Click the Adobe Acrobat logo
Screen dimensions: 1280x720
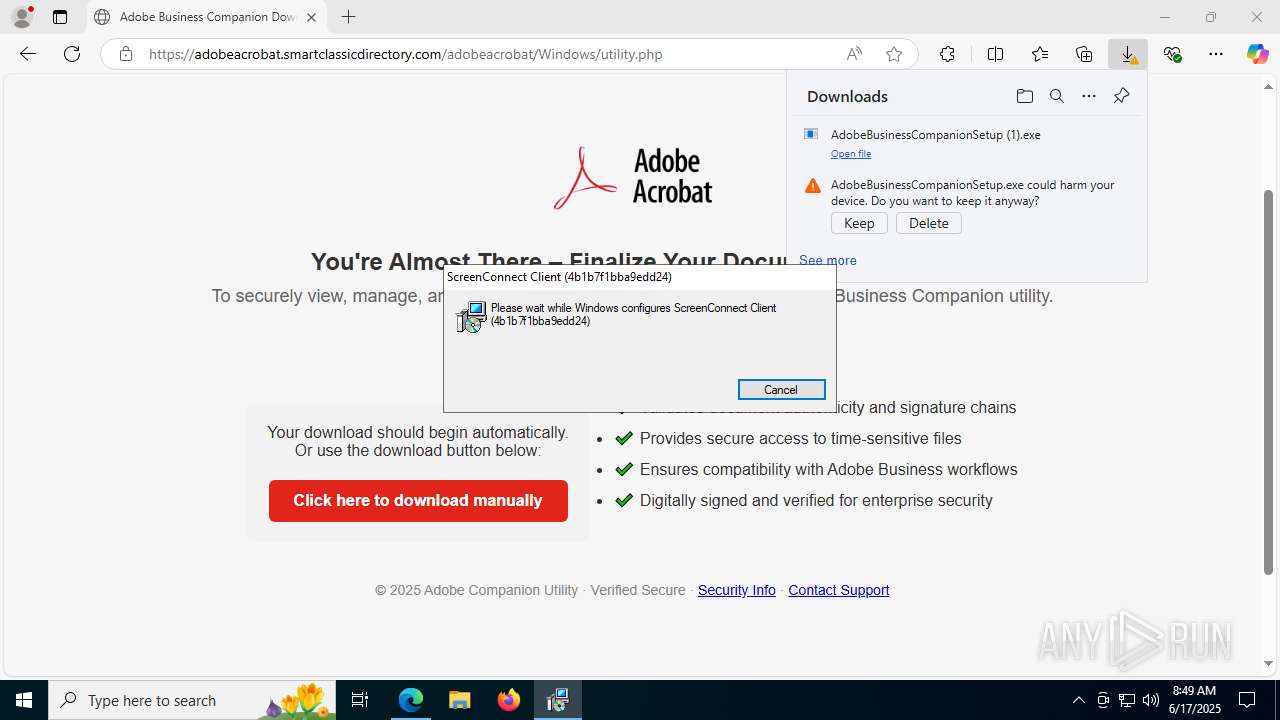[633, 177]
